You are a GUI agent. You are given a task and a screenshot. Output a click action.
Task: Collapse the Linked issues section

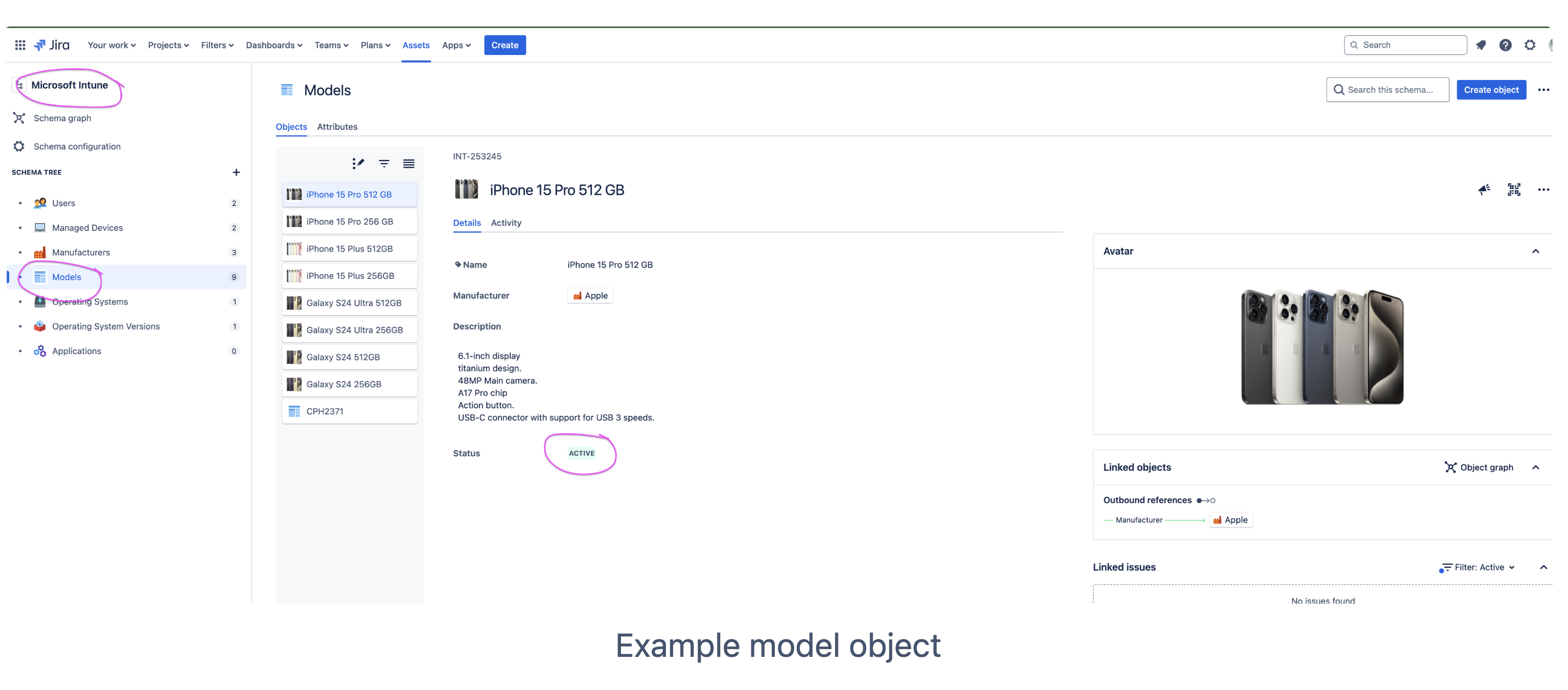1544,567
